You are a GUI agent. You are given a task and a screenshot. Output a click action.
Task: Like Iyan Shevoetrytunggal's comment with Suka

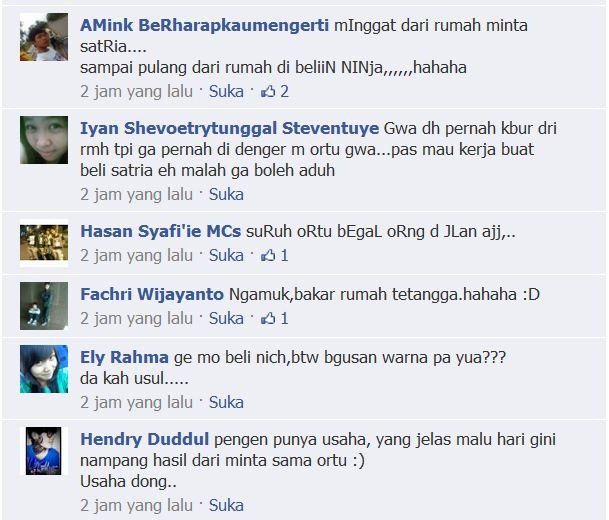(x=226, y=195)
